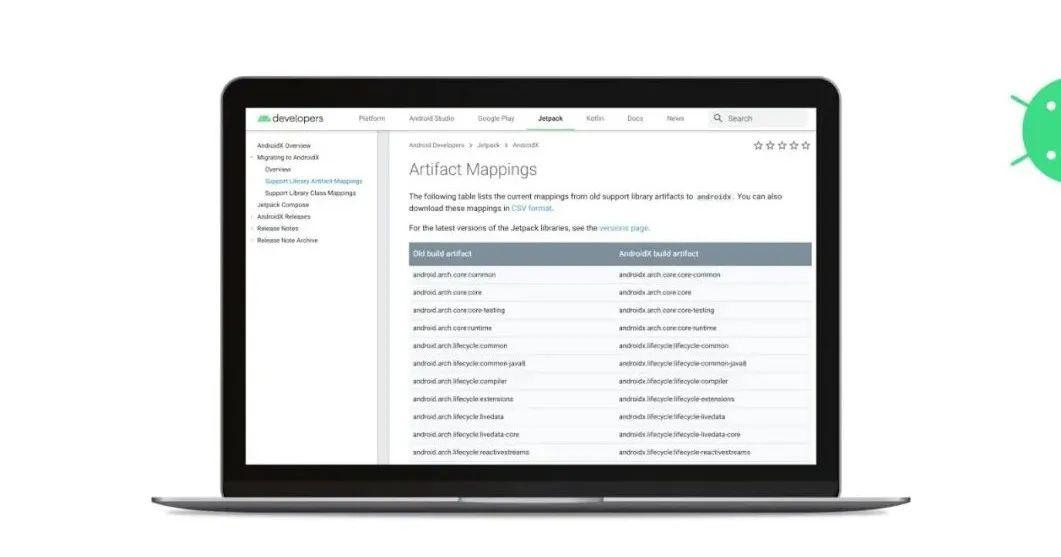Go to the Kotlin tab
Screen dimensions: 1061x557
(x=595, y=118)
